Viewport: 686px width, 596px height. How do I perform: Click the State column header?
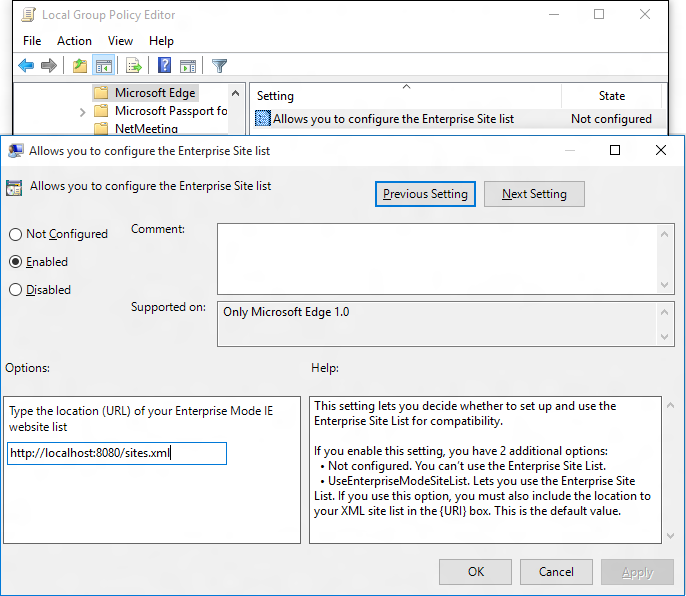pos(611,96)
